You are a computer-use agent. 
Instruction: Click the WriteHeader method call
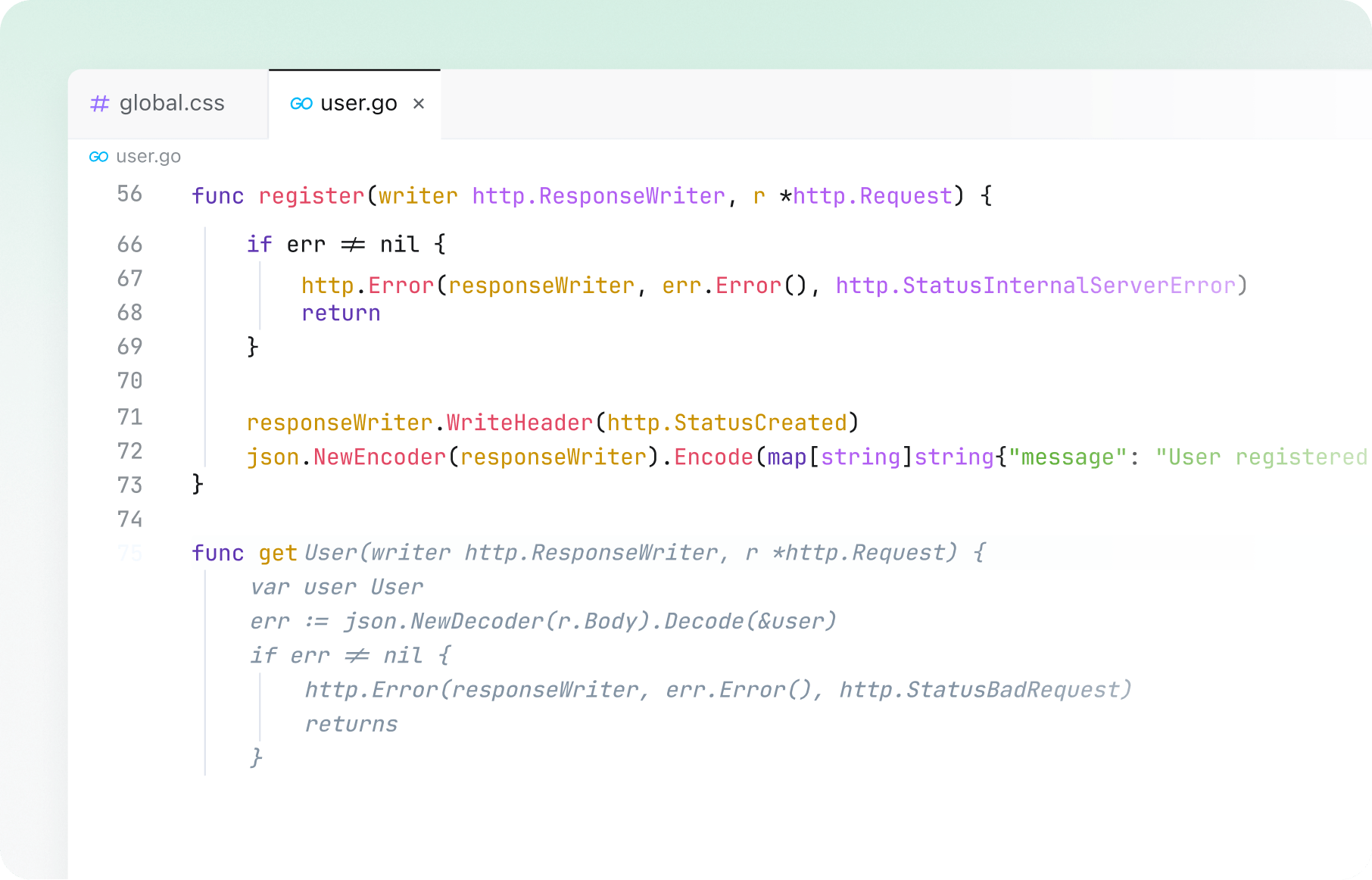[519, 423]
